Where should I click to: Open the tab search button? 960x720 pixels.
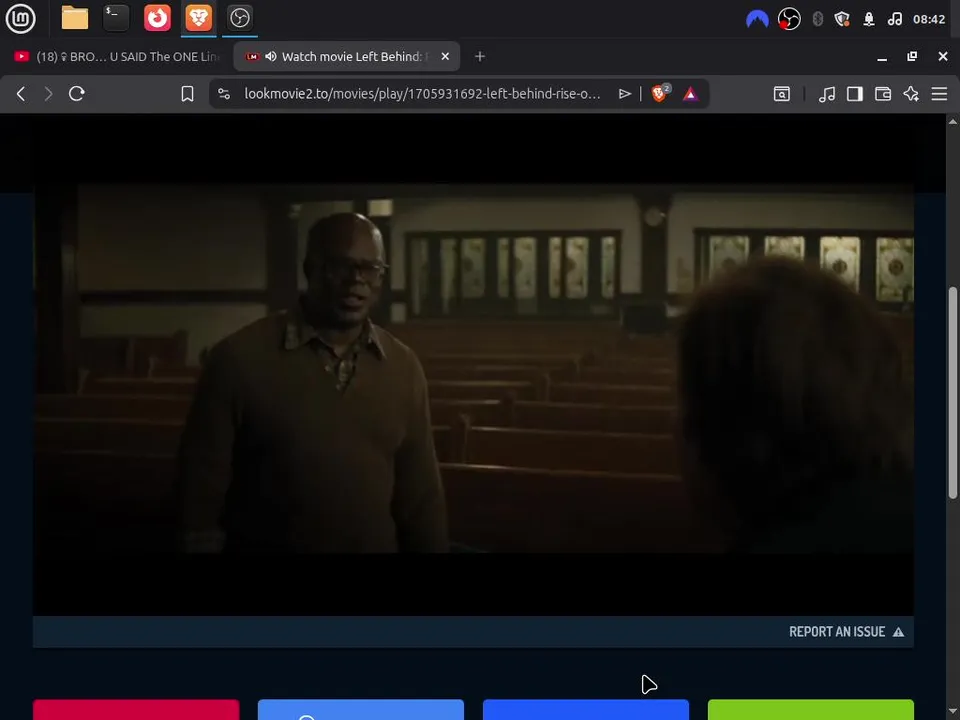coord(782,94)
